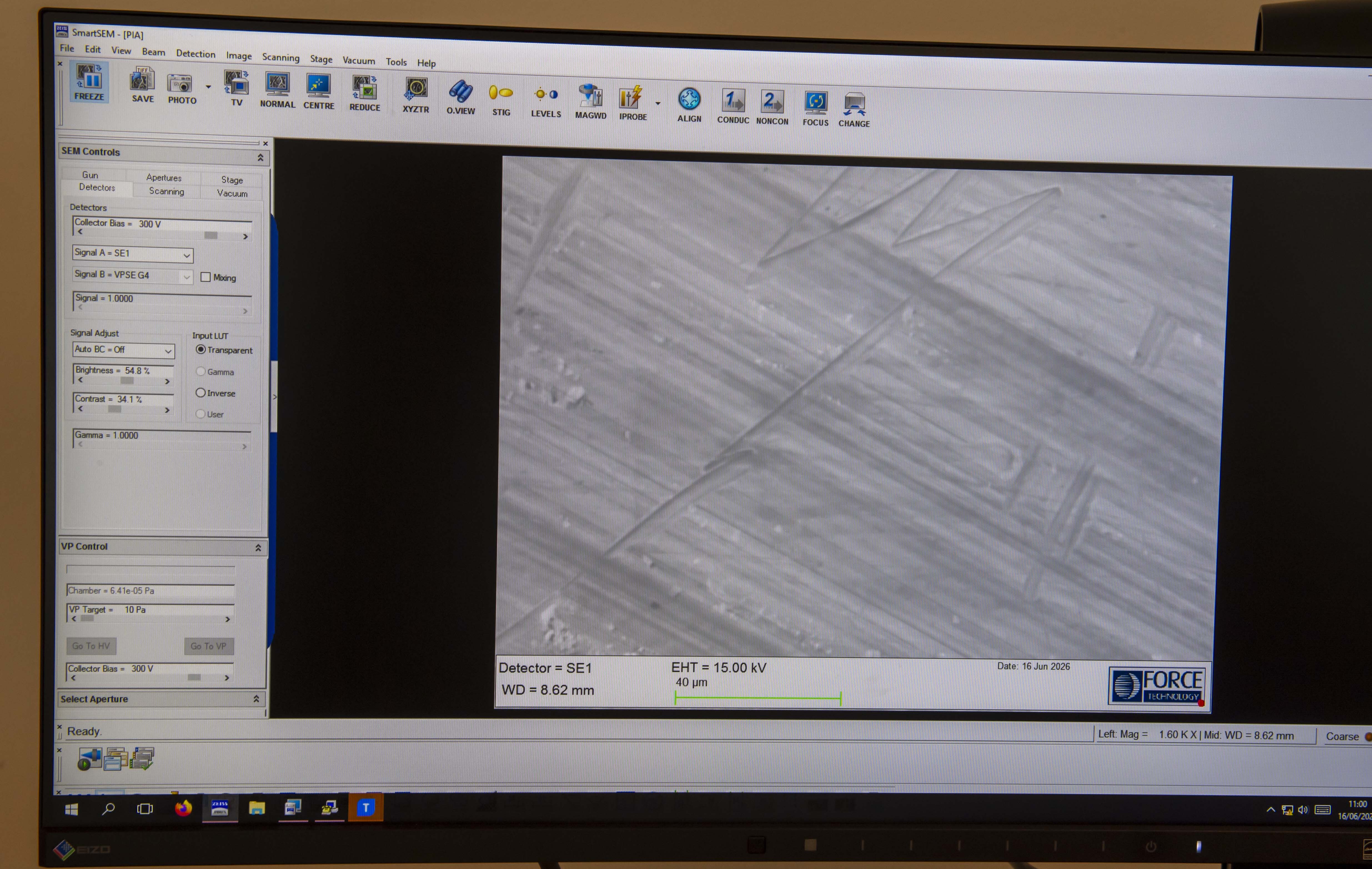Click the FREEZE toolbar icon
This screenshot has height=869, width=1372.
(x=89, y=82)
